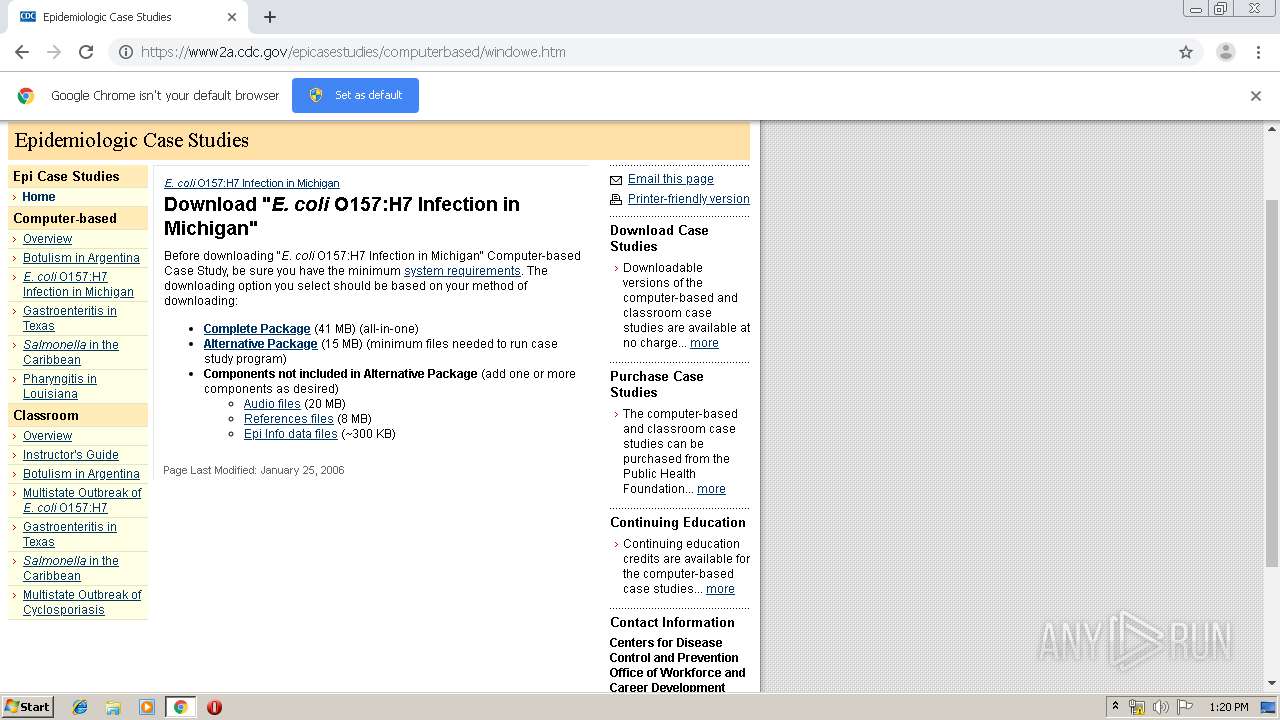Download the References files
This screenshot has width=1280, height=720.
tap(289, 419)
